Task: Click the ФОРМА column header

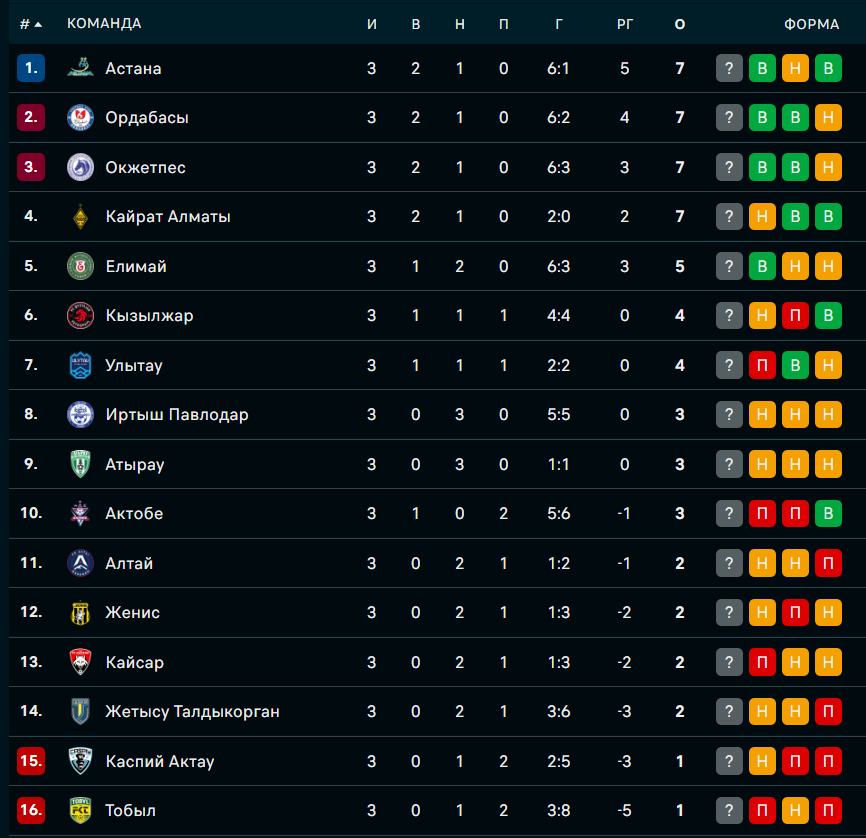Action: point(811,24)
